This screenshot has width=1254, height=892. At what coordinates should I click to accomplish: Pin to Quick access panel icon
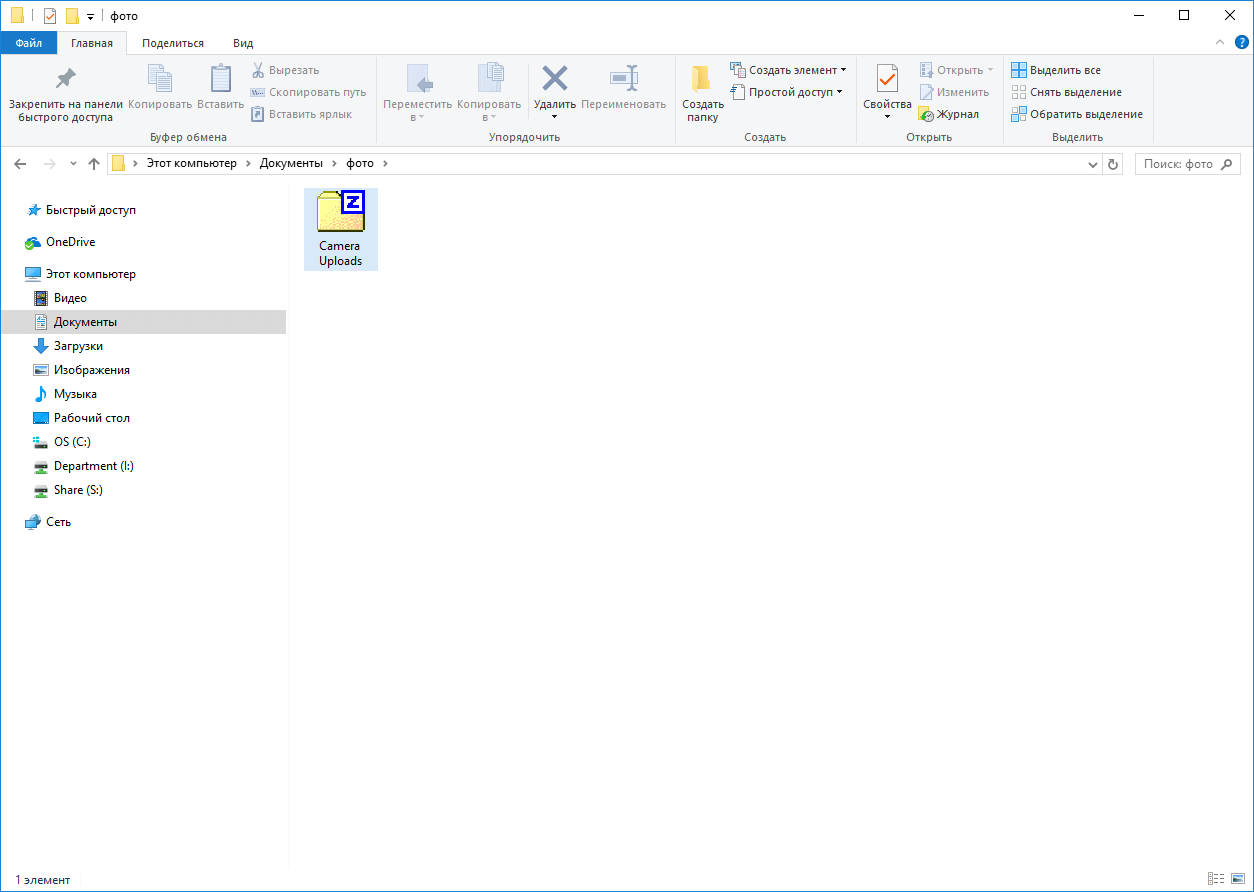(65, 80)
